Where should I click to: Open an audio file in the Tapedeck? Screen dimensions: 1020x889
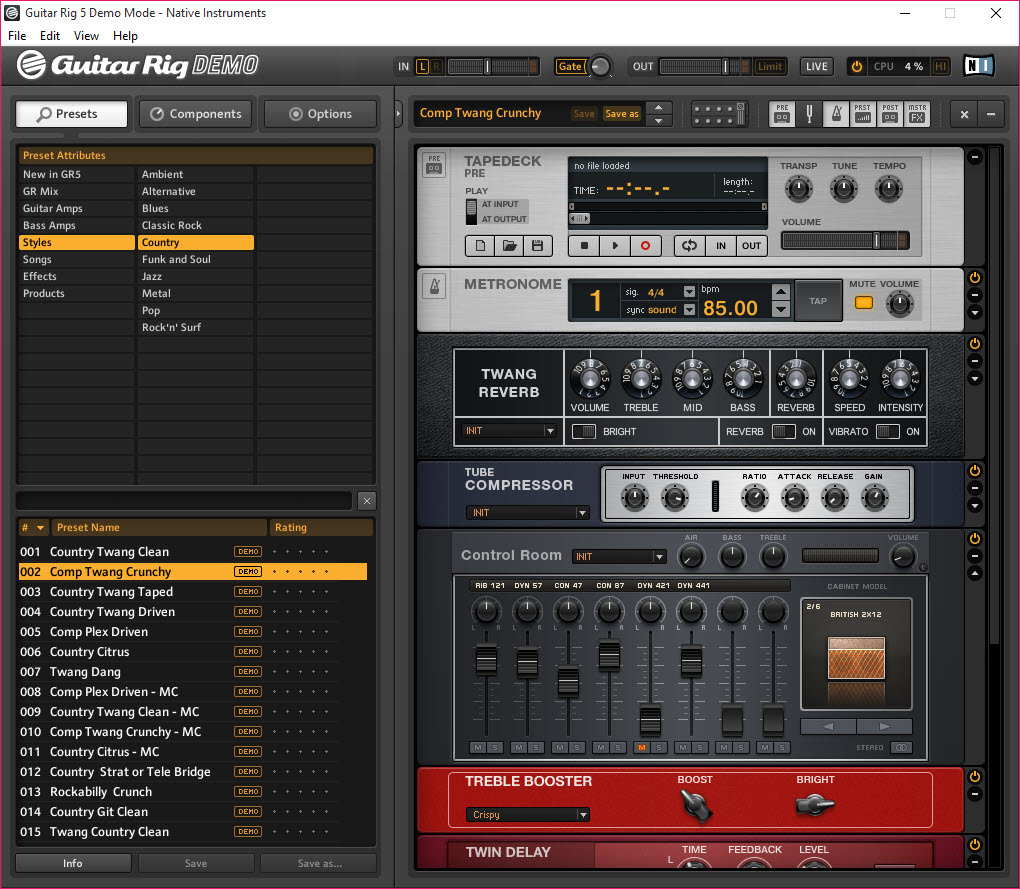[509, 246]
